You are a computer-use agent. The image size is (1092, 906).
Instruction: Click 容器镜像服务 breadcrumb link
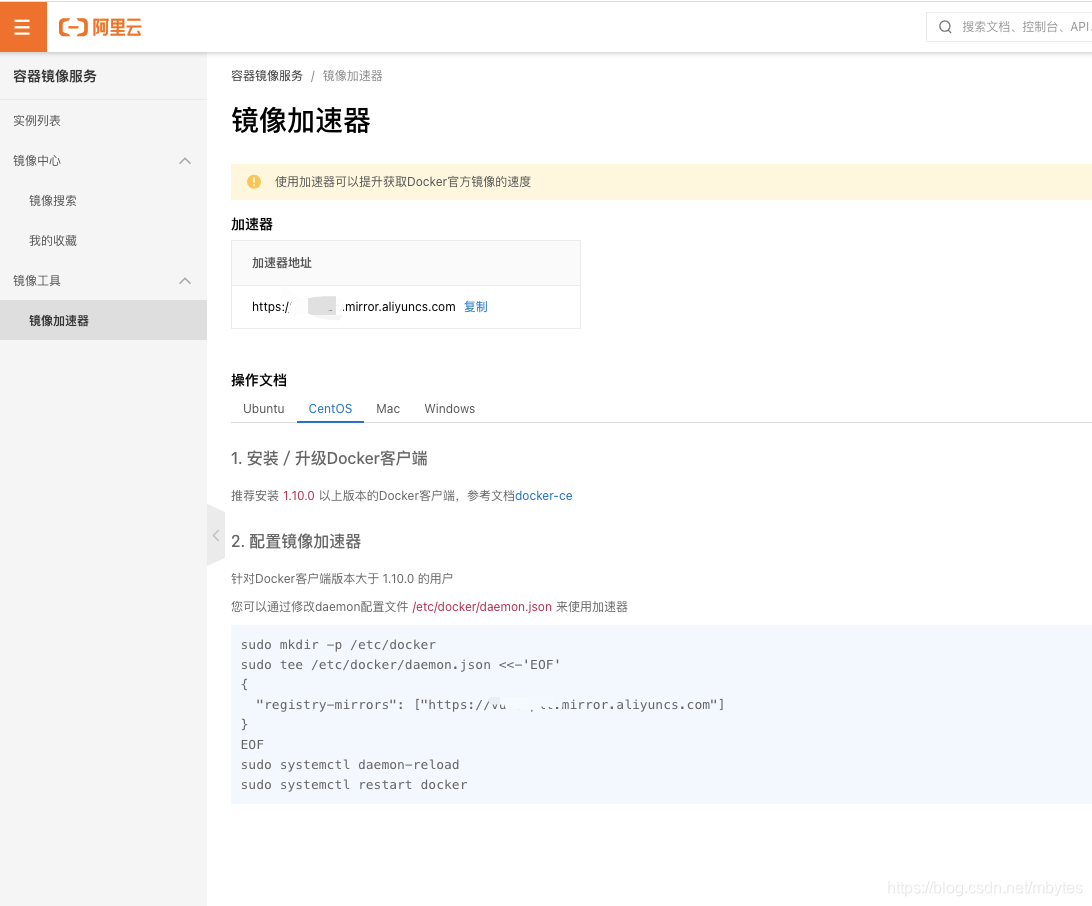click(x=267, y=76)
